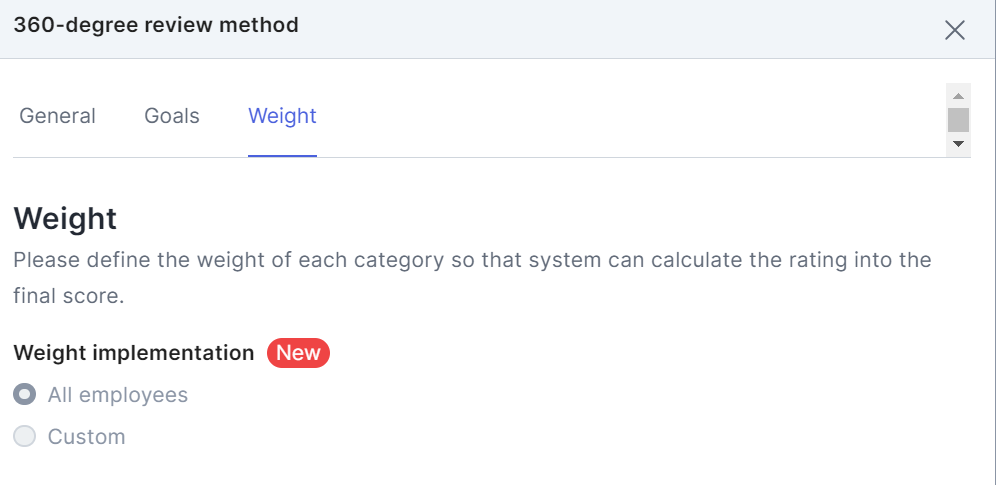Click the Weight implementation label

point(134,353)
